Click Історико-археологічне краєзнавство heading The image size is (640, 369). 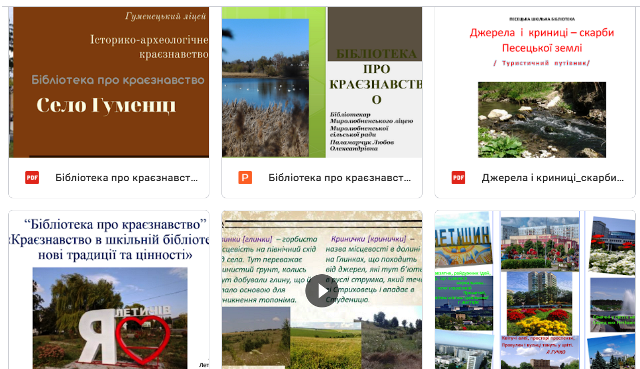(x=149, y=47)
